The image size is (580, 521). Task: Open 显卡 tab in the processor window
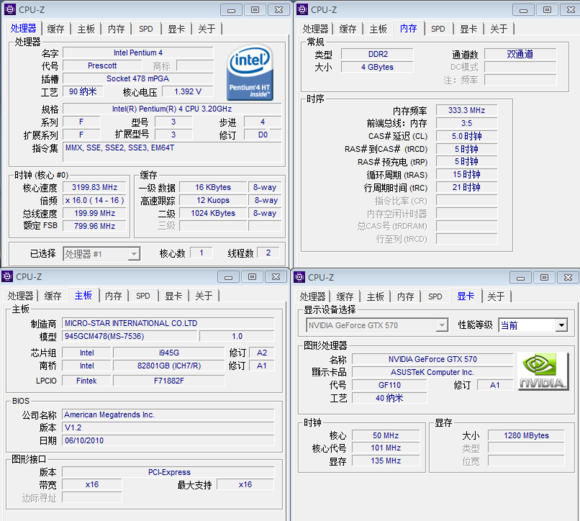coord(176,28)
